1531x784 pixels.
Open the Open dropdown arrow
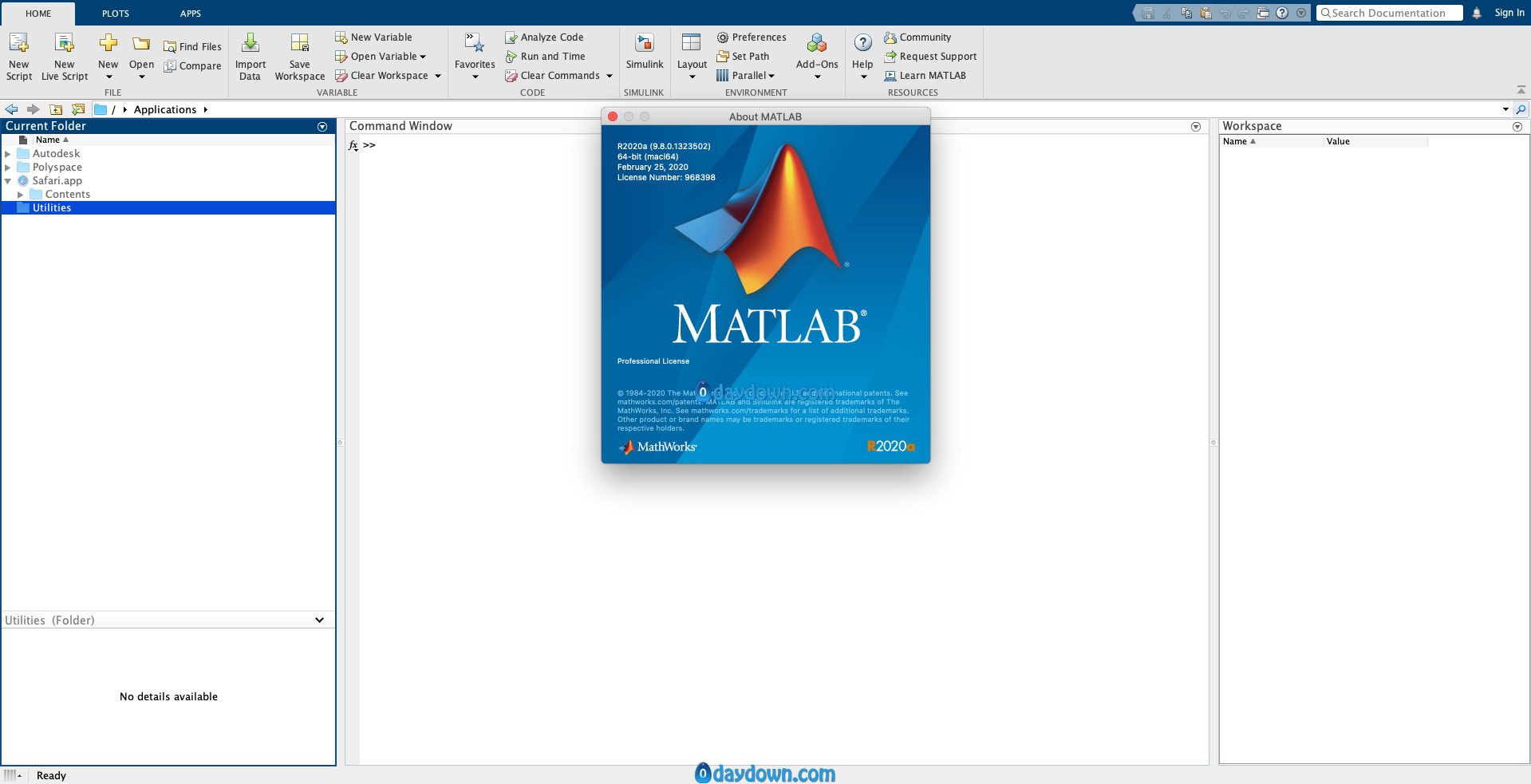point(141,77)
